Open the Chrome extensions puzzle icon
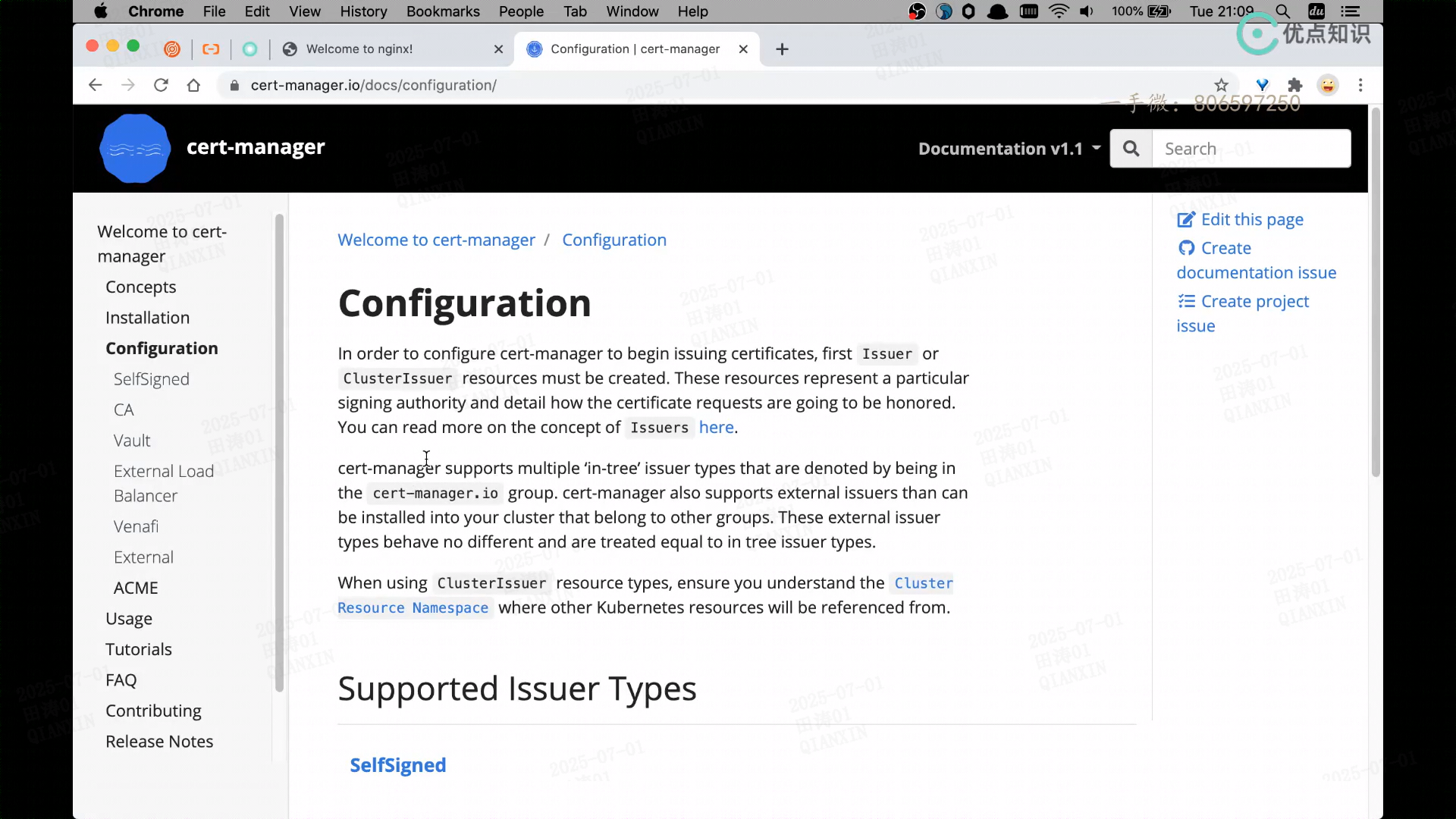Viewport: 1456px width, 819px height. [x=1295, y=85]
